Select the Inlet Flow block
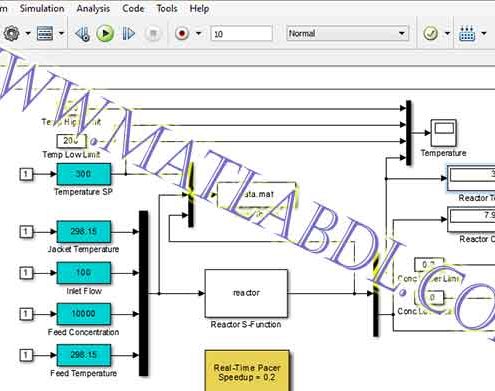 point(84,273)
